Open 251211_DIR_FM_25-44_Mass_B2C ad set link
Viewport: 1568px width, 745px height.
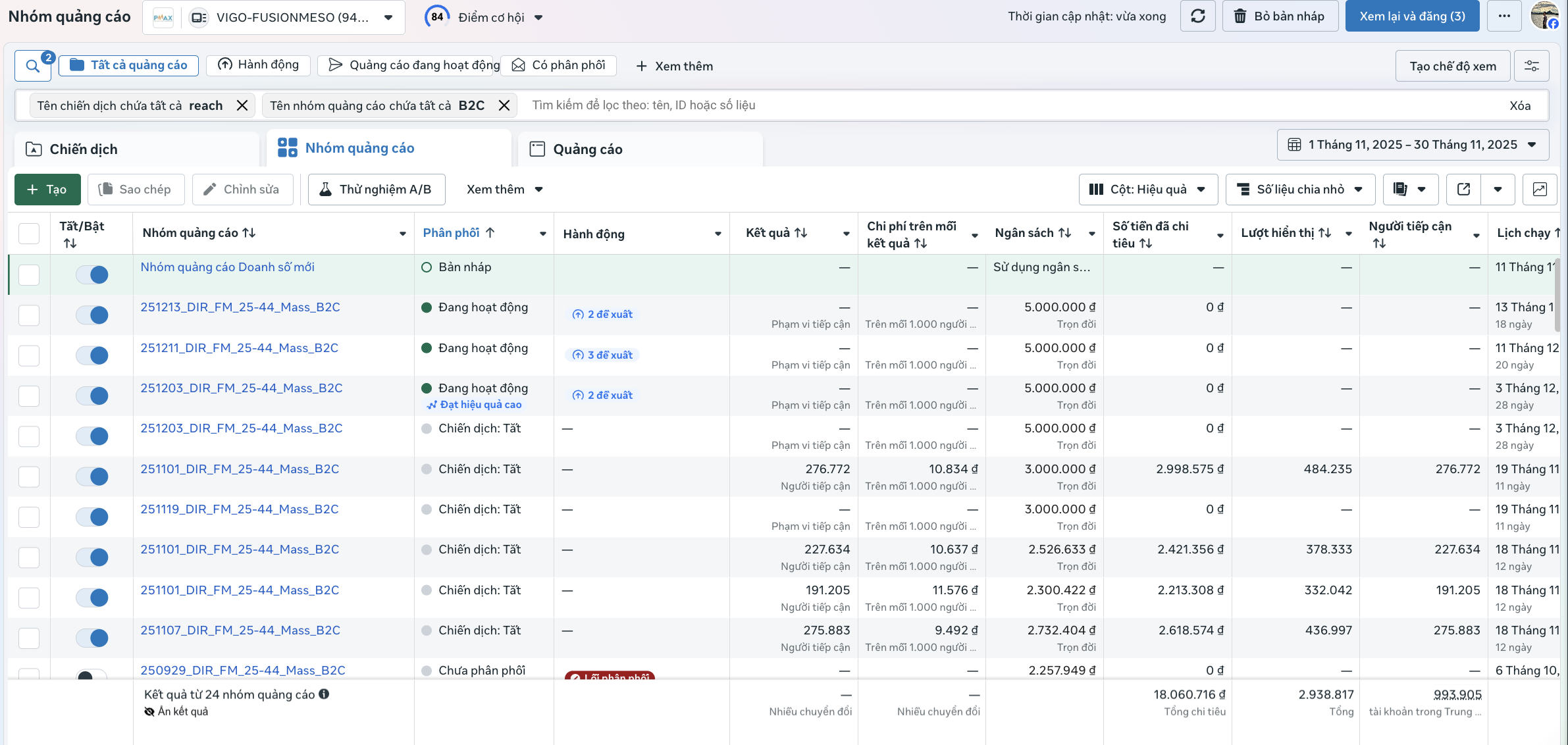(239, 347)
